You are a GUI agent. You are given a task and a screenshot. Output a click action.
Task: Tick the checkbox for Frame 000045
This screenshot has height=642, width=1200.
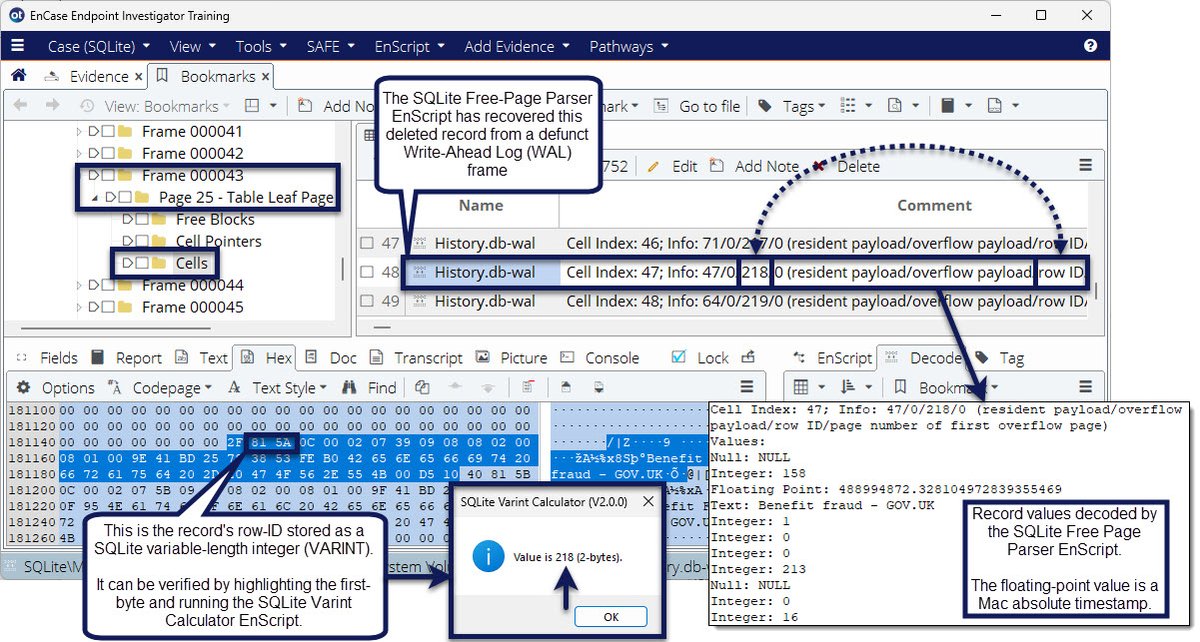pos(107,307)
